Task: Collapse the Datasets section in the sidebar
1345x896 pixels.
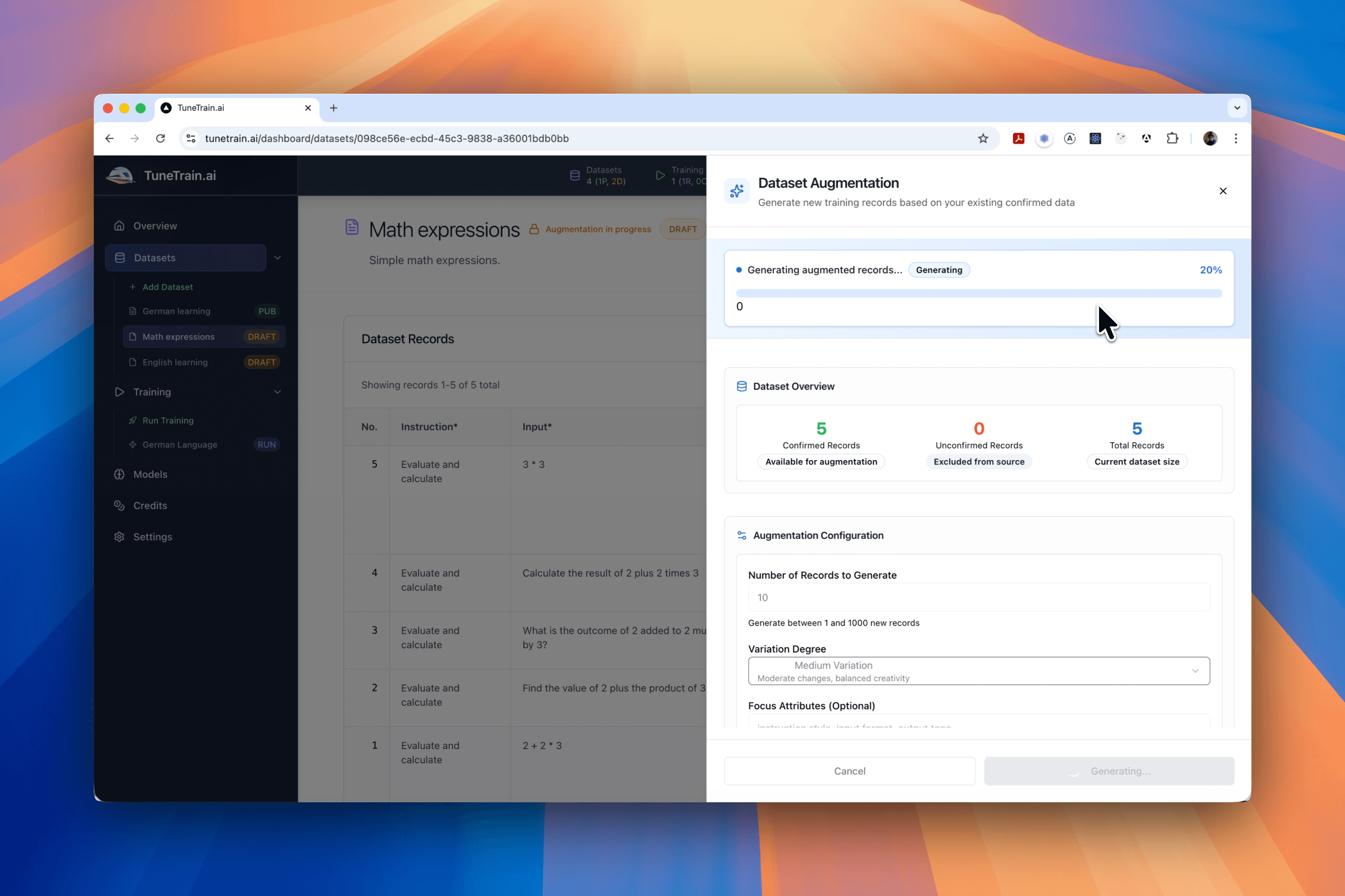Action: coord(278,258)
